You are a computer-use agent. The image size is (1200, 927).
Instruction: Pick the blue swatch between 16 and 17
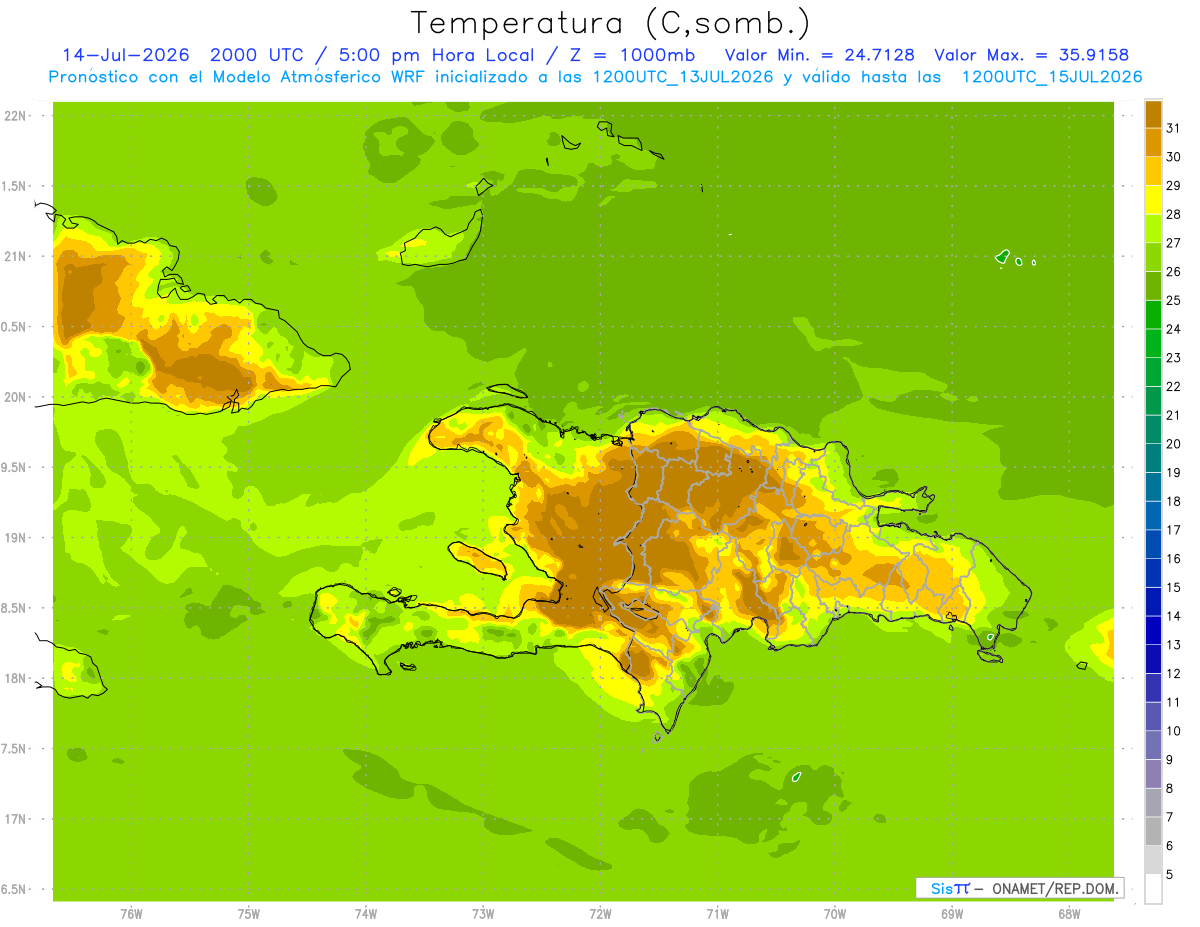pos(1153,544)
